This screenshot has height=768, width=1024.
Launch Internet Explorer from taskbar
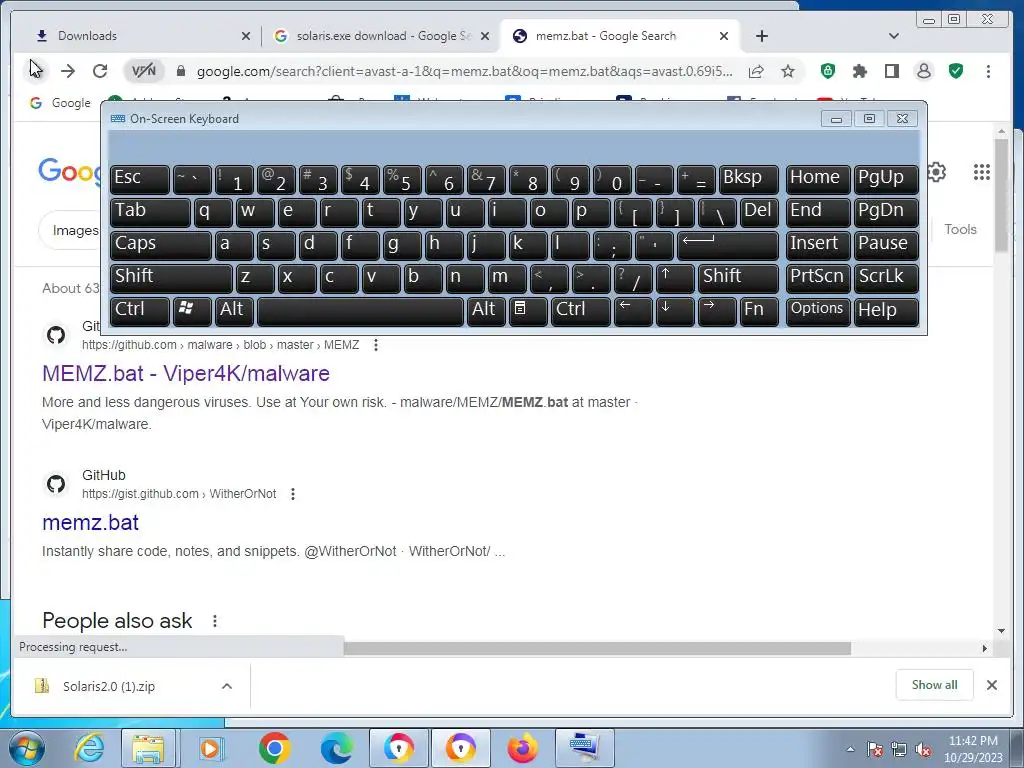coord(89,748)
